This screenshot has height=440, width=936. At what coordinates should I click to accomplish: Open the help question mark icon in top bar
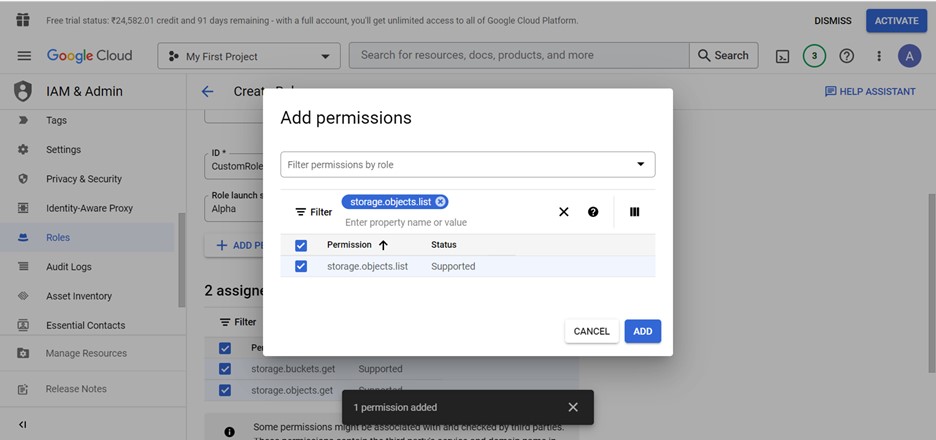point(847,56)
